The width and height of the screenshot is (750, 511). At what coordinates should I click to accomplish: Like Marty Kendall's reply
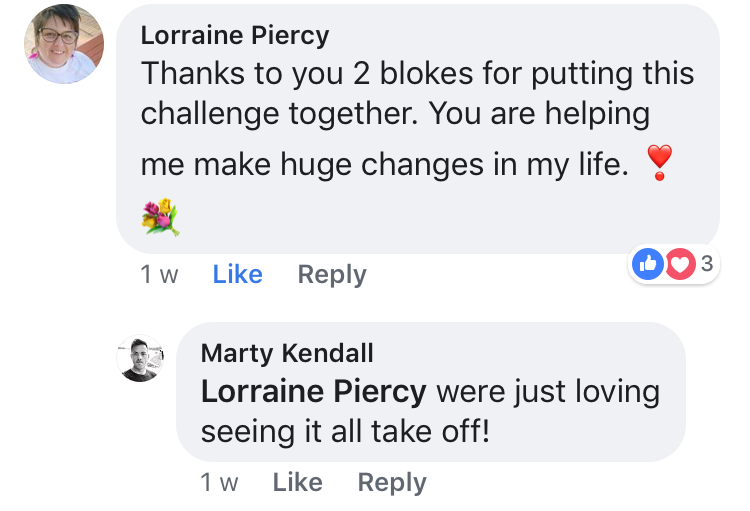298,483
